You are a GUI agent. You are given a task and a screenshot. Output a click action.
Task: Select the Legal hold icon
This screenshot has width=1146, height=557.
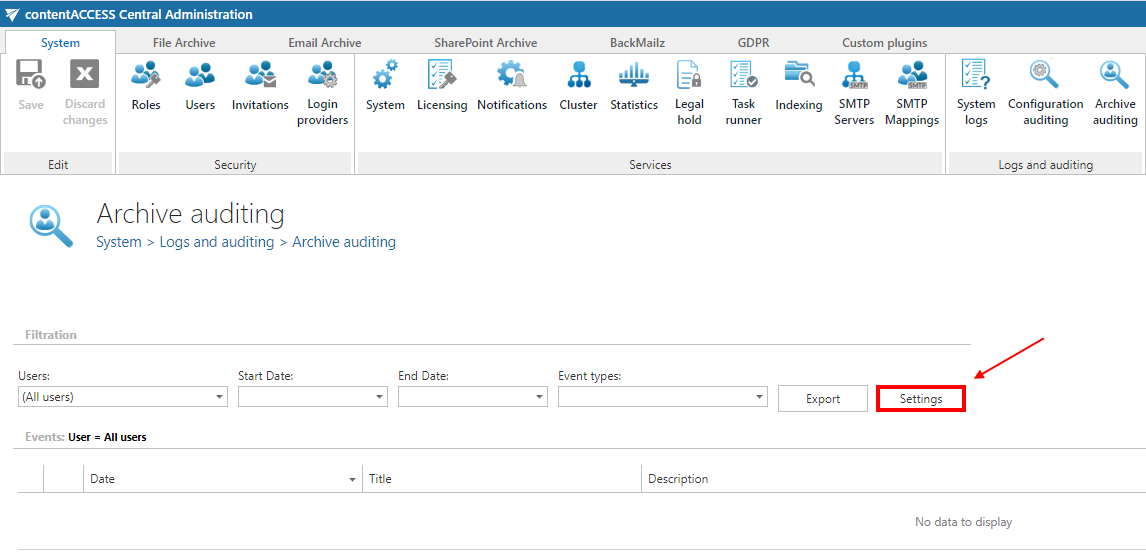(x=689, y=93)
